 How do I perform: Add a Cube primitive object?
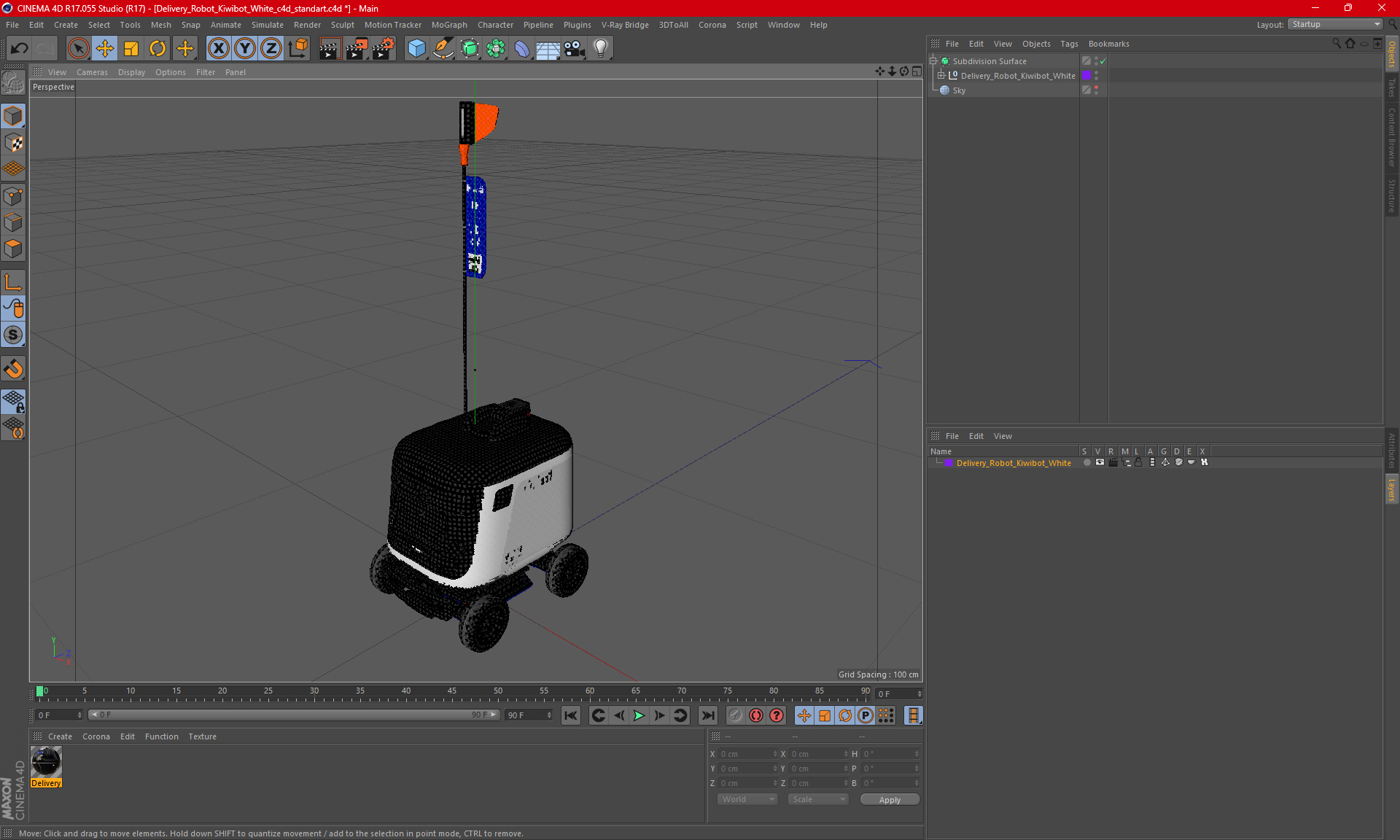coord(416,49)
